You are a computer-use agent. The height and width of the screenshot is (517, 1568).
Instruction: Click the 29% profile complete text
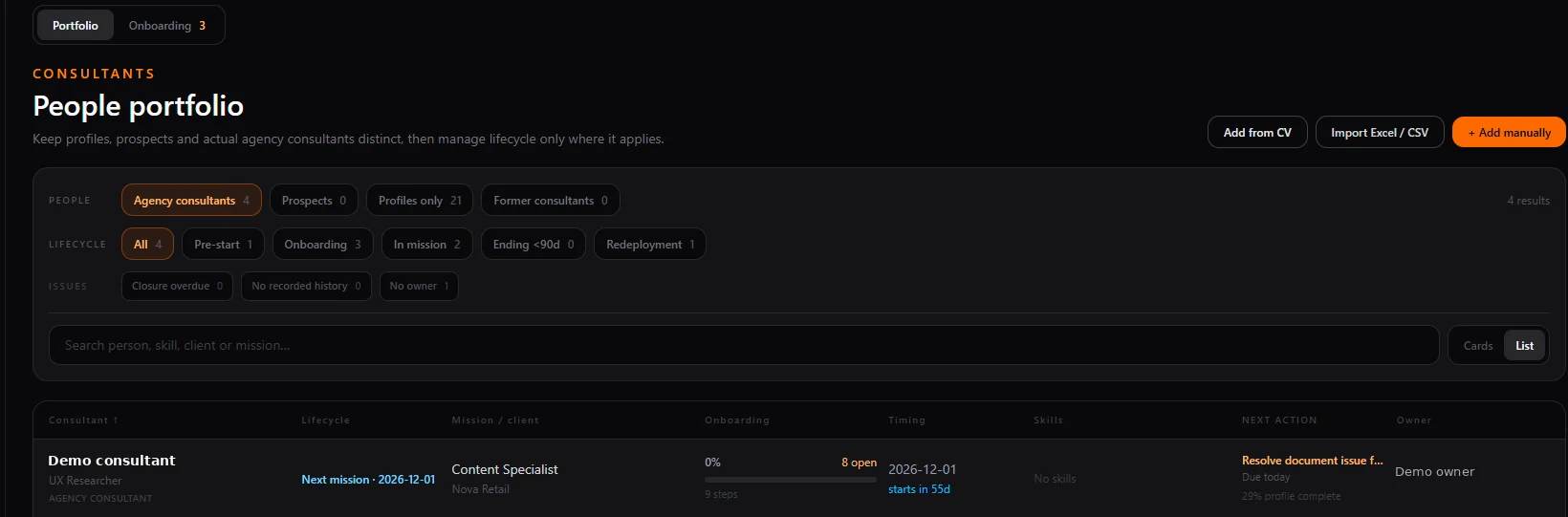coord(1291,496)
